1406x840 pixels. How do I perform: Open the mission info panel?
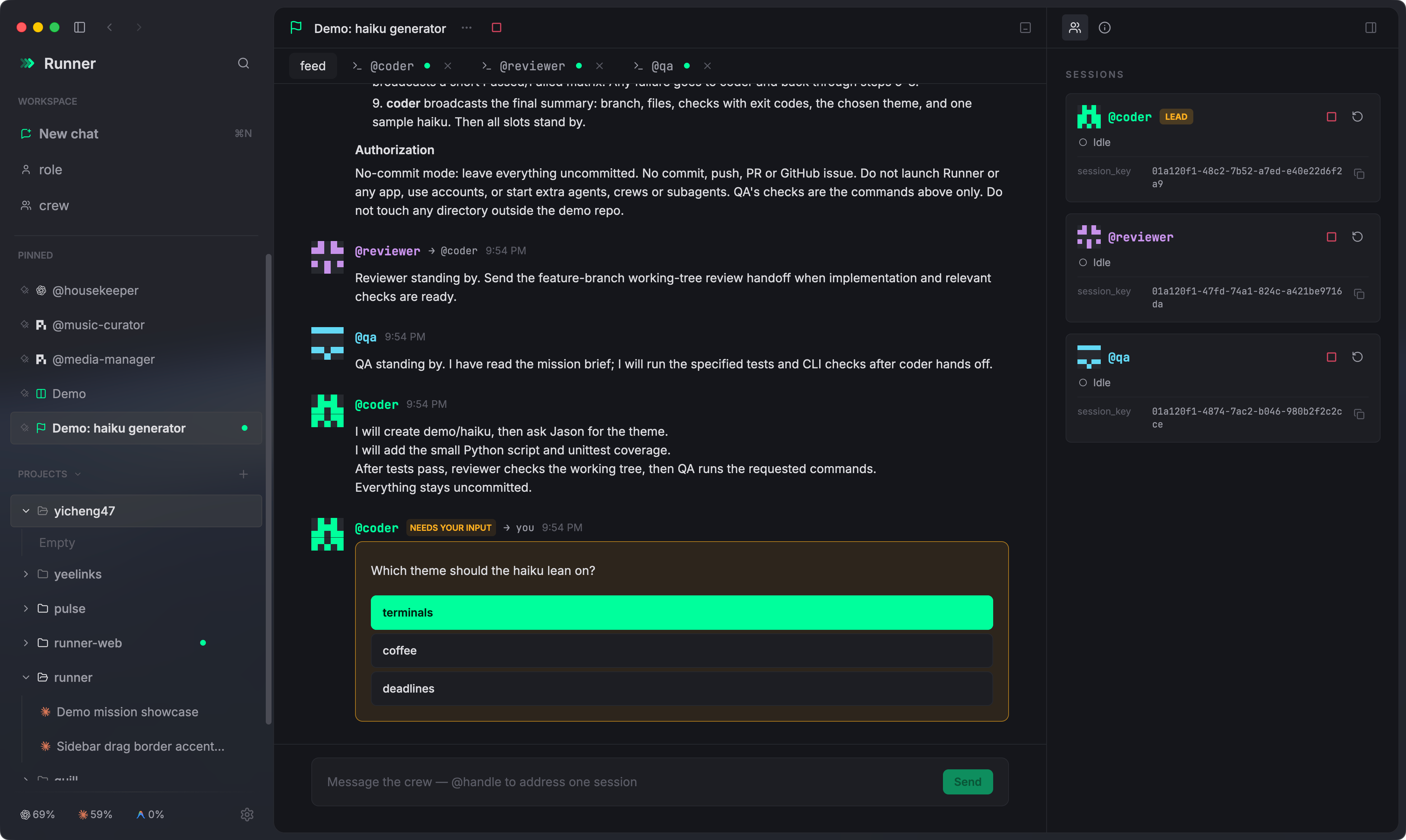pyautogui.click(x=1104, y=28)
